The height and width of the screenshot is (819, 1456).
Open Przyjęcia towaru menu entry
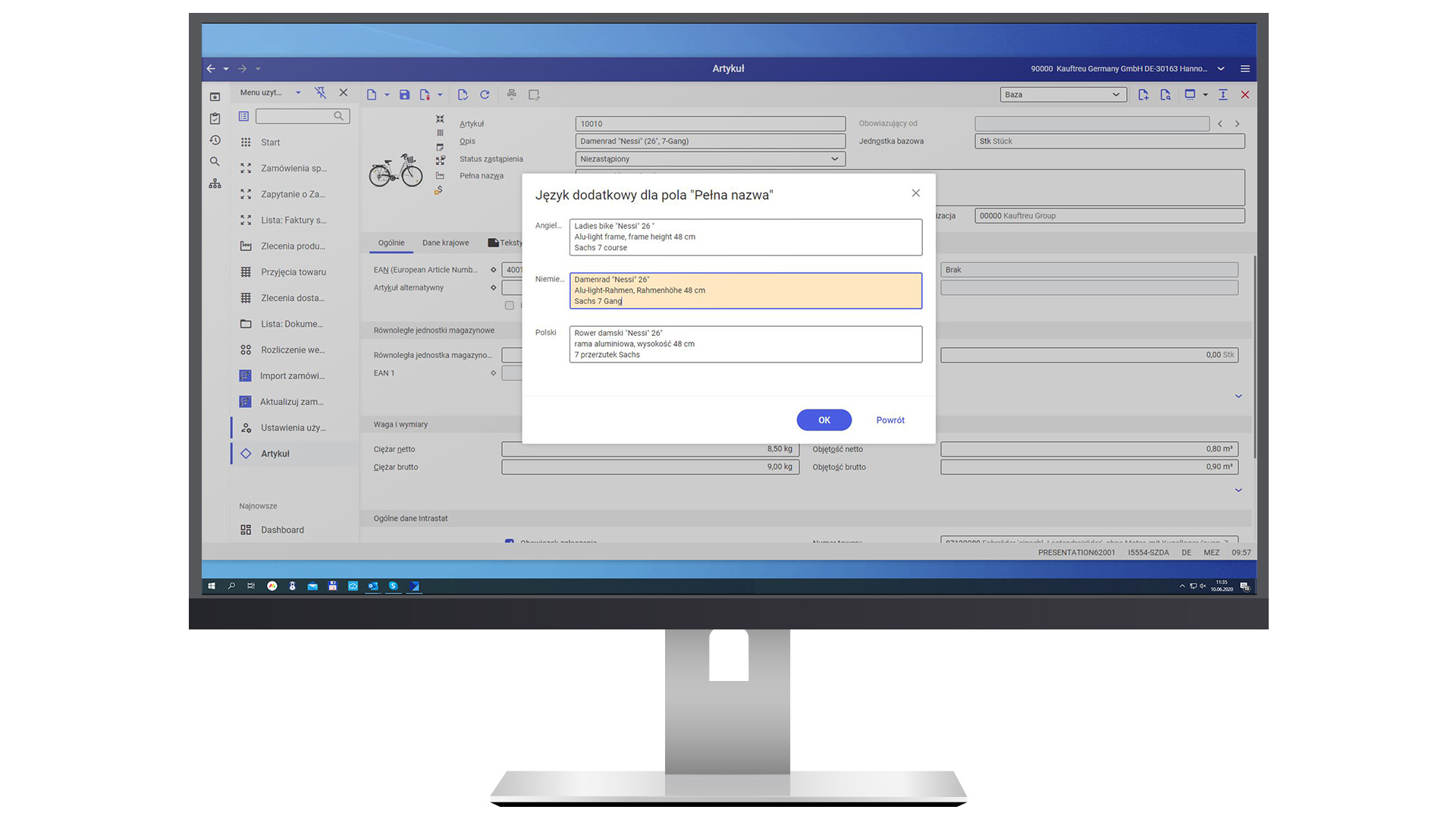[294, 272]
